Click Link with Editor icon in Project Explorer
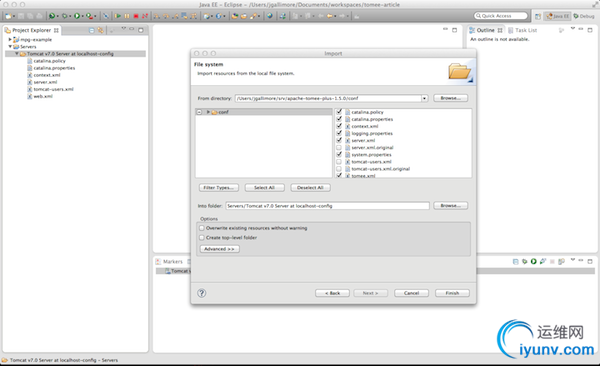600x366 pixels. click(100, 30)
